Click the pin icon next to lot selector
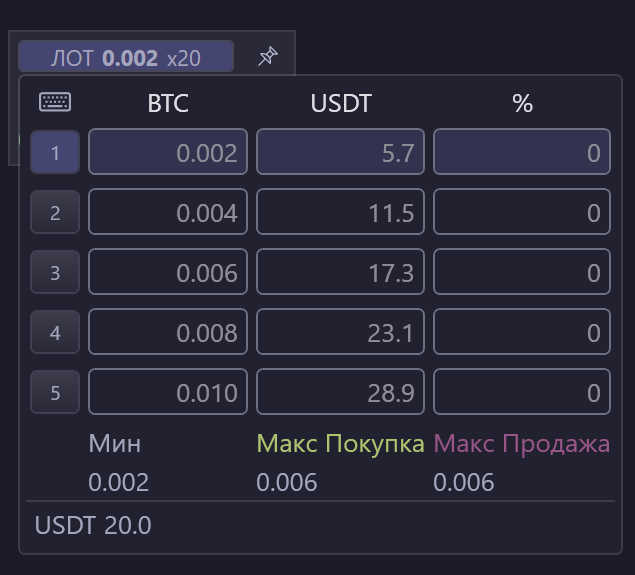The image size is (635, 575). point(267,57)
